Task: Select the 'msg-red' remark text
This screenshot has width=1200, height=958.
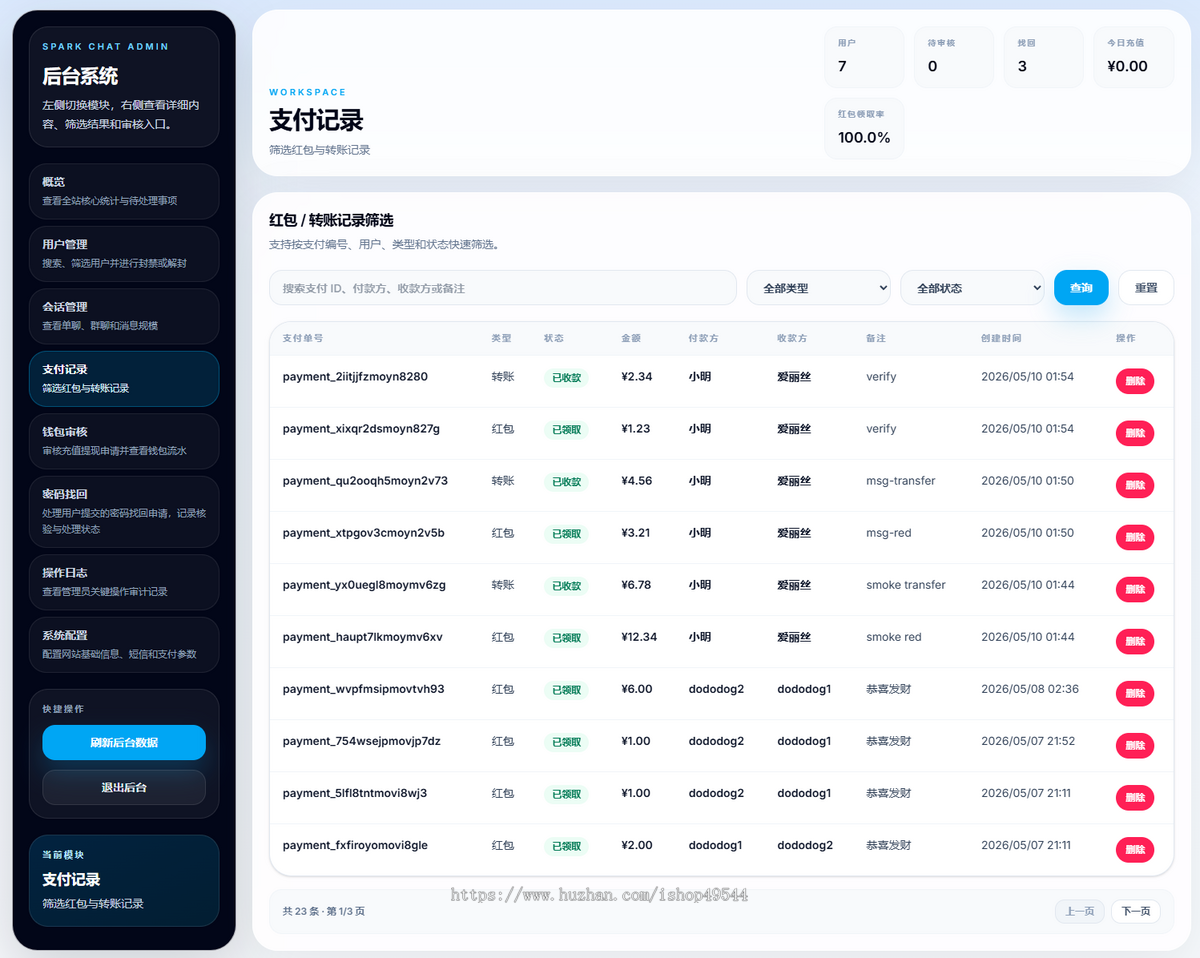Action: coord(889,533)
